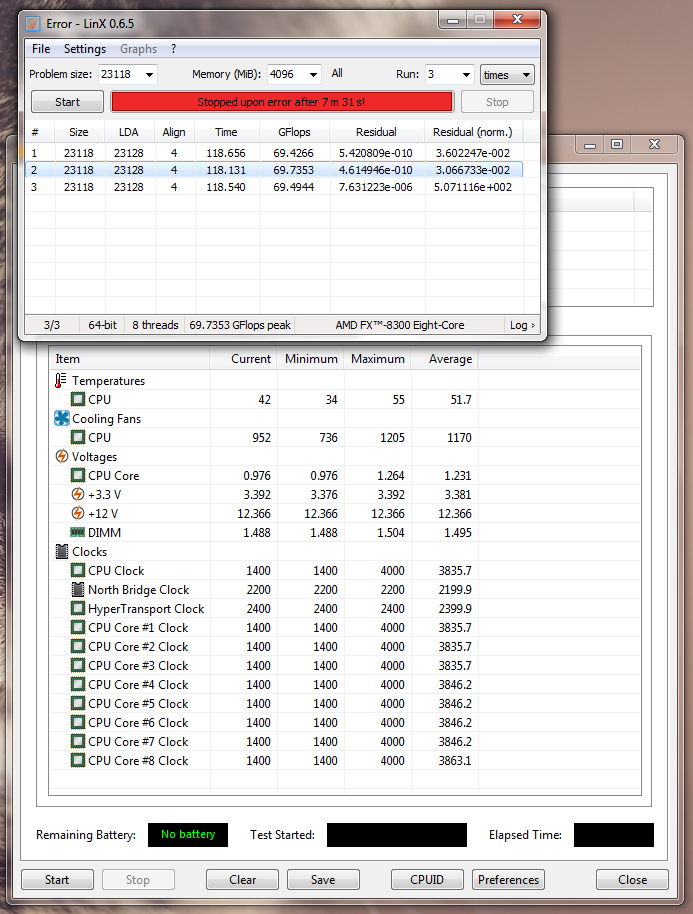This screenshot has height=914, width=693.
Task: Open Preferences in the monitor window
Action: [x=508, y=880]
